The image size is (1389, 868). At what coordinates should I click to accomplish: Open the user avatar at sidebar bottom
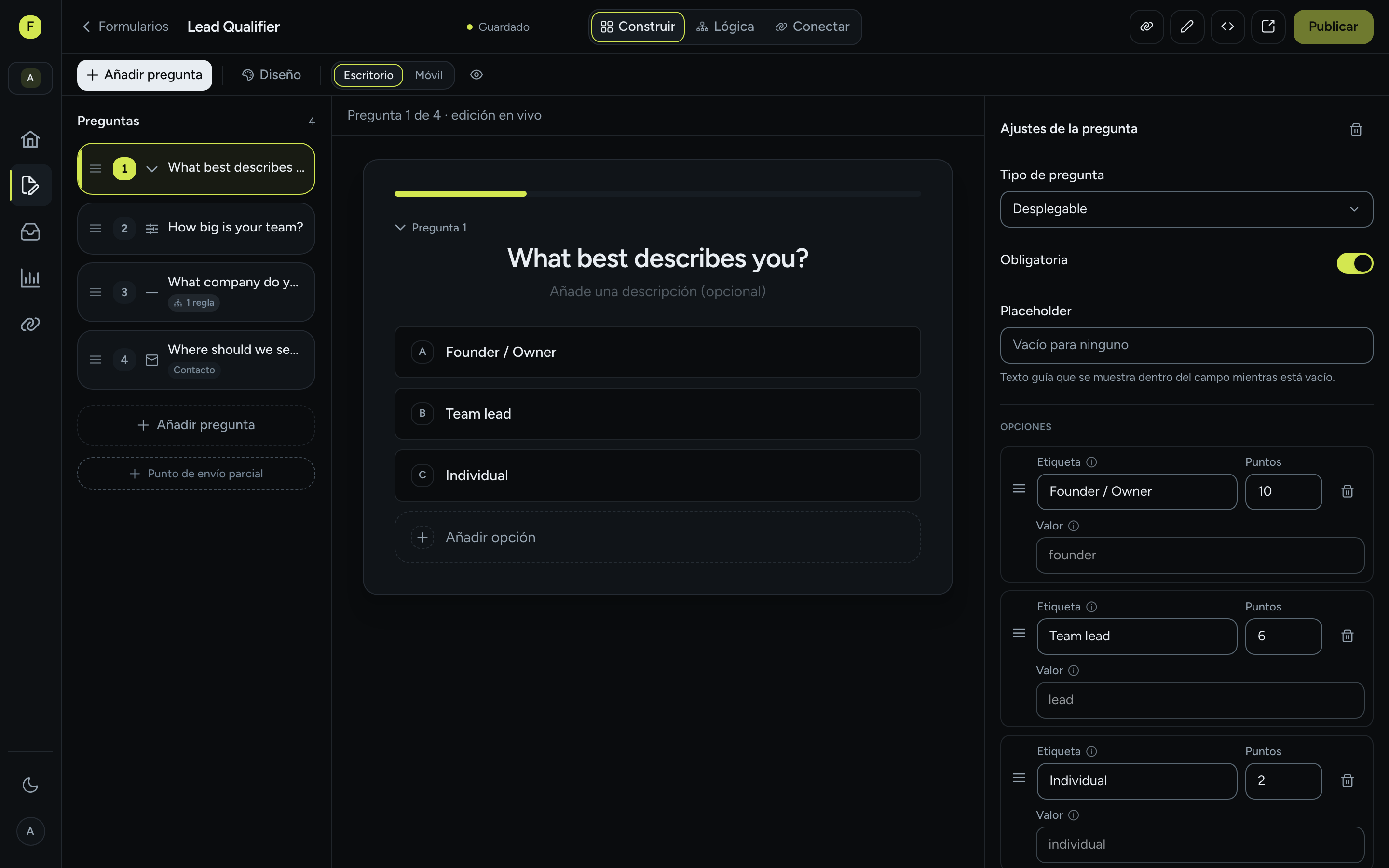tap(30, 831)
